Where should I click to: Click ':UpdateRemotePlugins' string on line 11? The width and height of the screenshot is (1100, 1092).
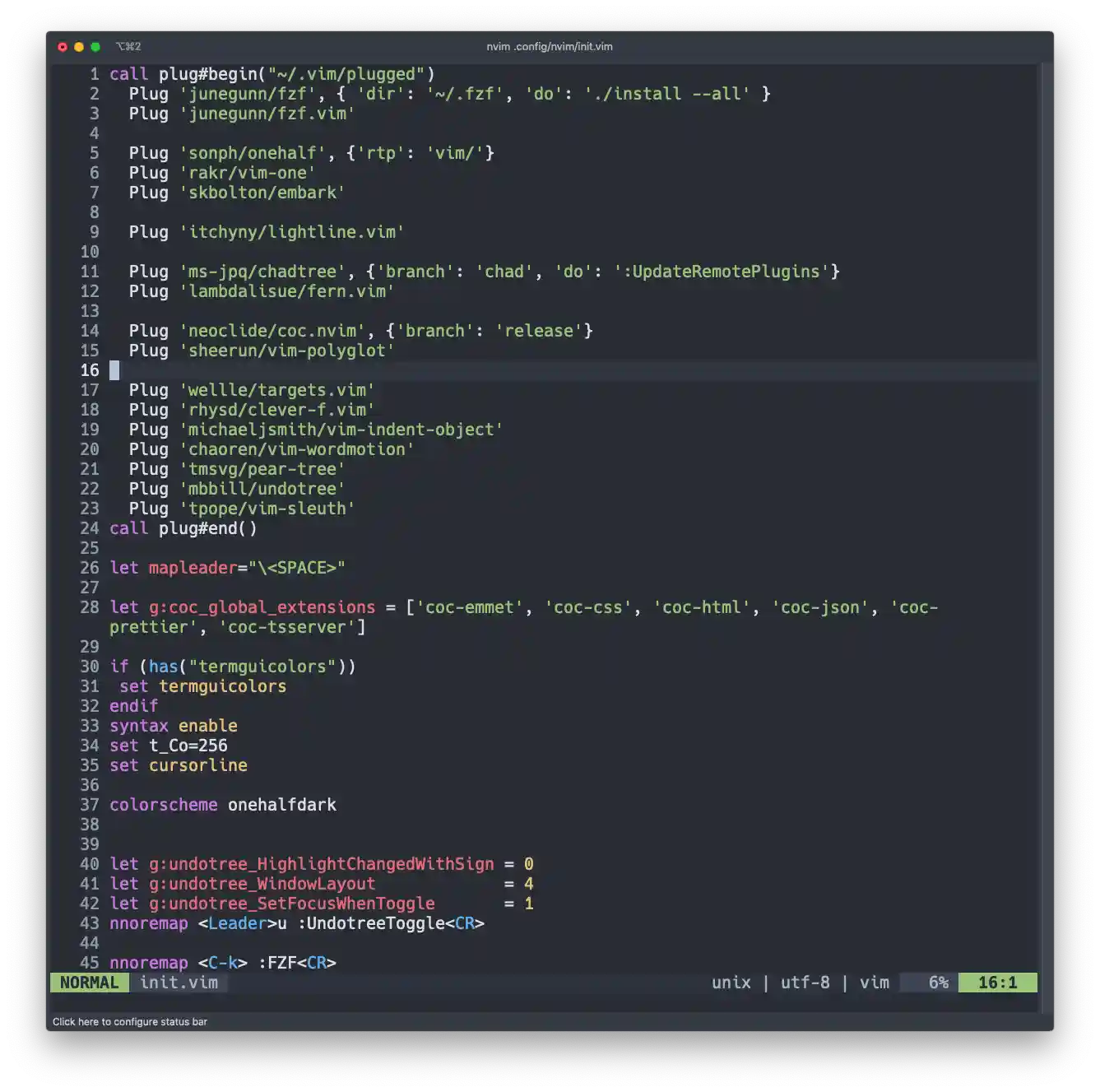(x=722, y=272)
